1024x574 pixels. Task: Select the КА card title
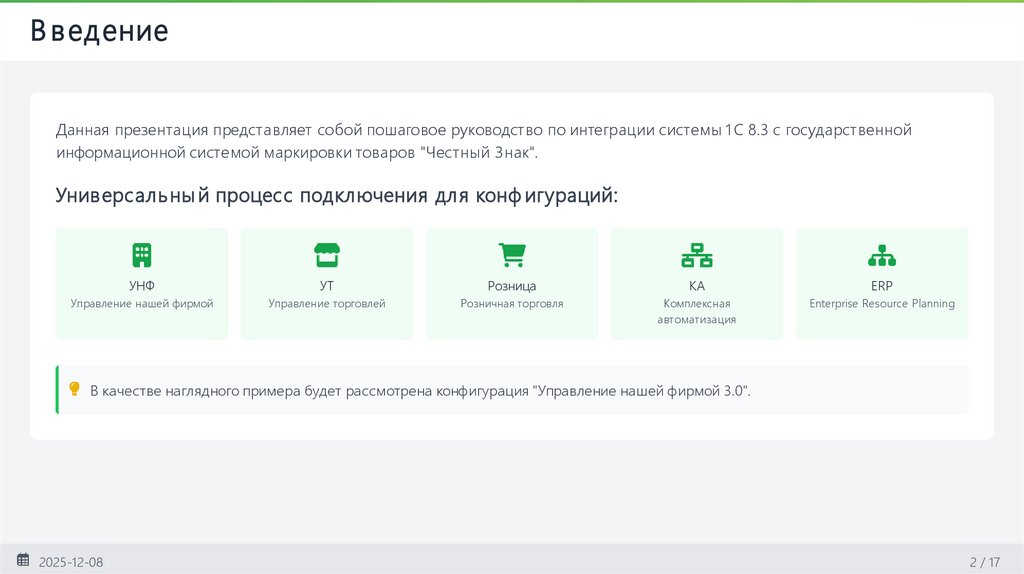697,286
